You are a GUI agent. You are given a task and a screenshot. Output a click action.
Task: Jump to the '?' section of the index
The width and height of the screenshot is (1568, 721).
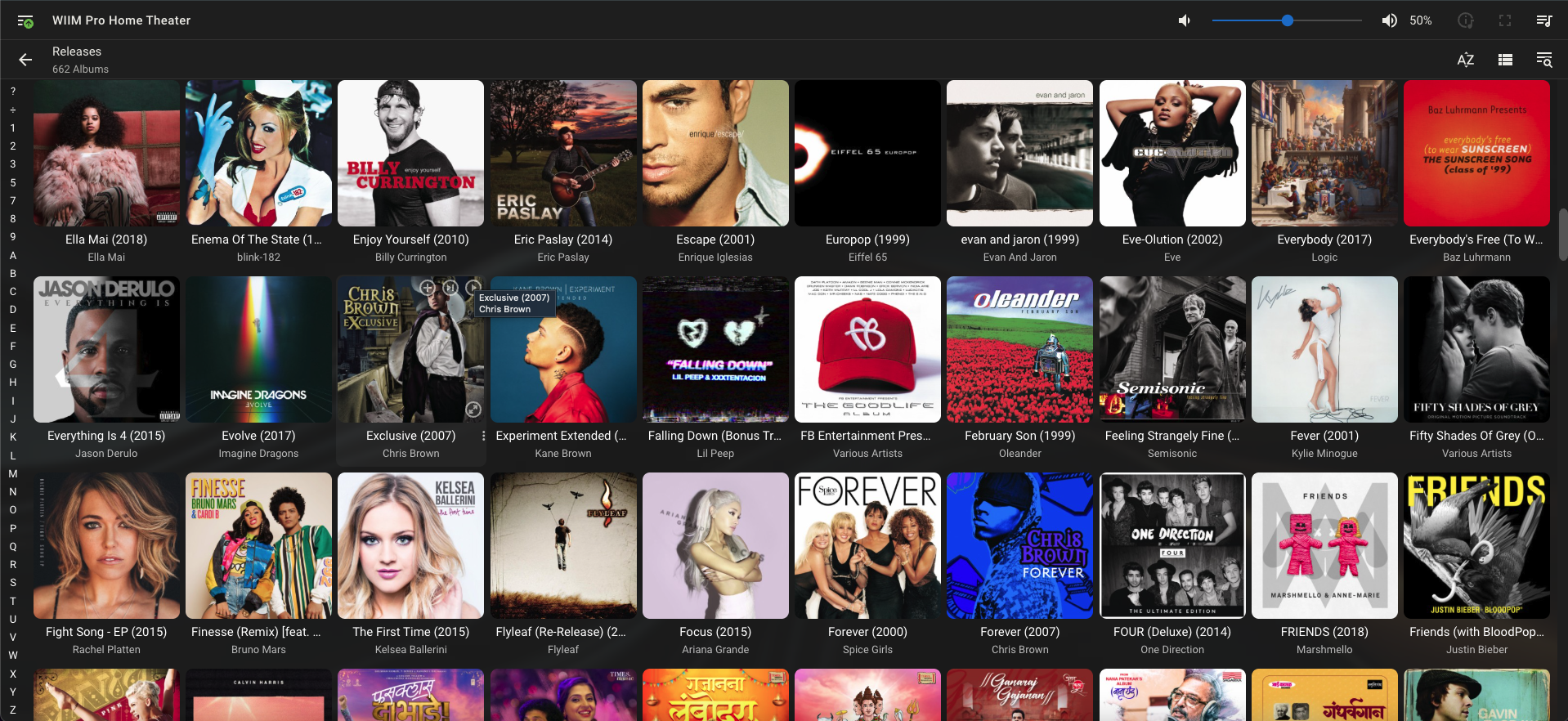point(13,92)
